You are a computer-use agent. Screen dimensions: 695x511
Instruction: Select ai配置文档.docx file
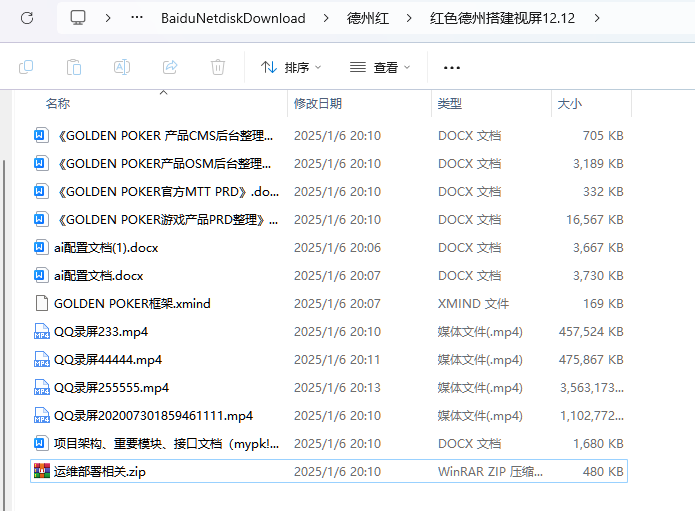pos(329,276)
